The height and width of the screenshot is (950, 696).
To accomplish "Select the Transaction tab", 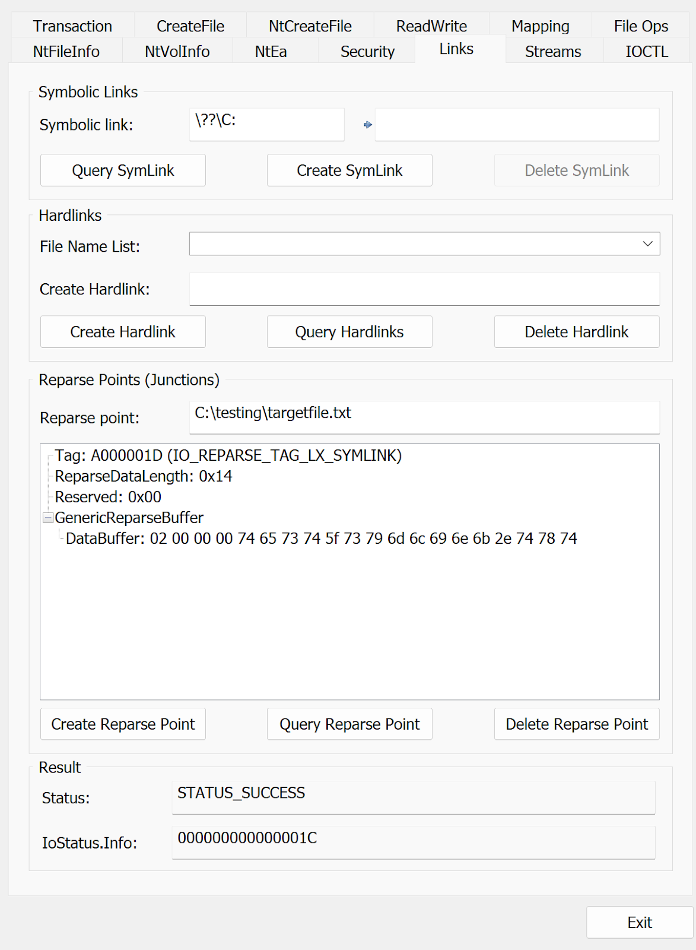I will 72,26.
